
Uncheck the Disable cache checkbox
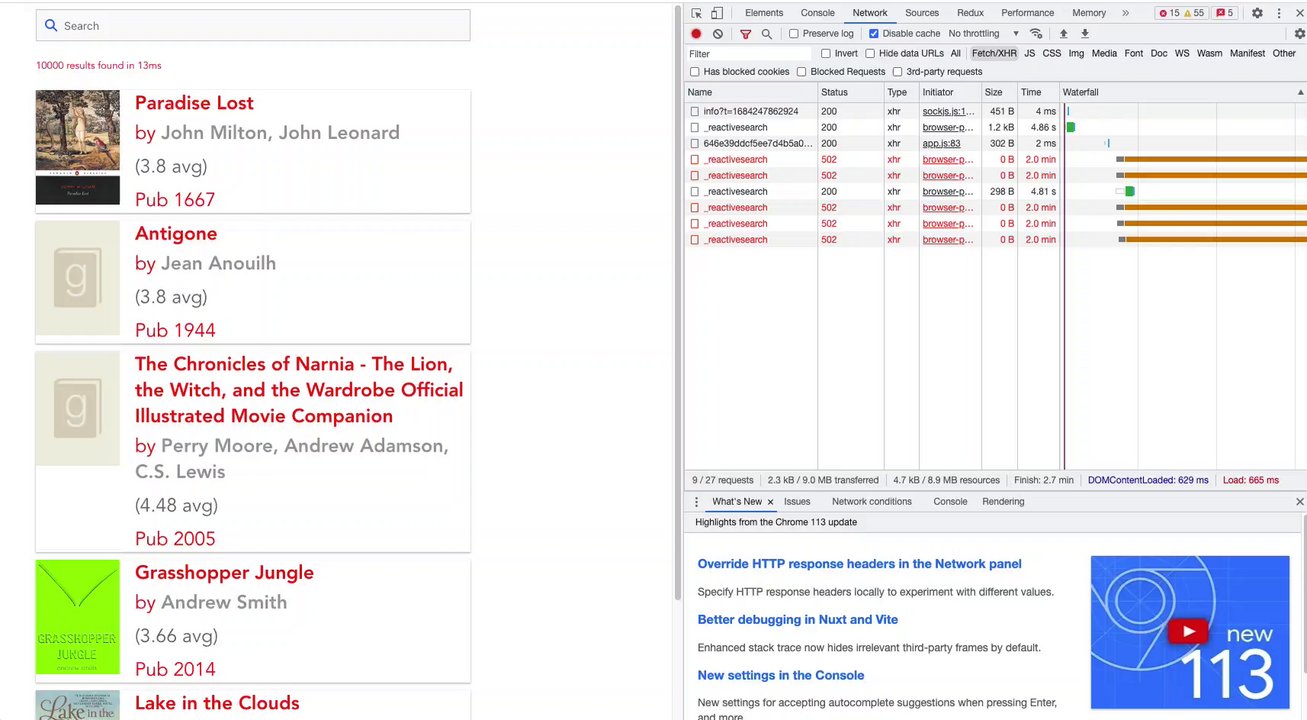click(874, 34)
